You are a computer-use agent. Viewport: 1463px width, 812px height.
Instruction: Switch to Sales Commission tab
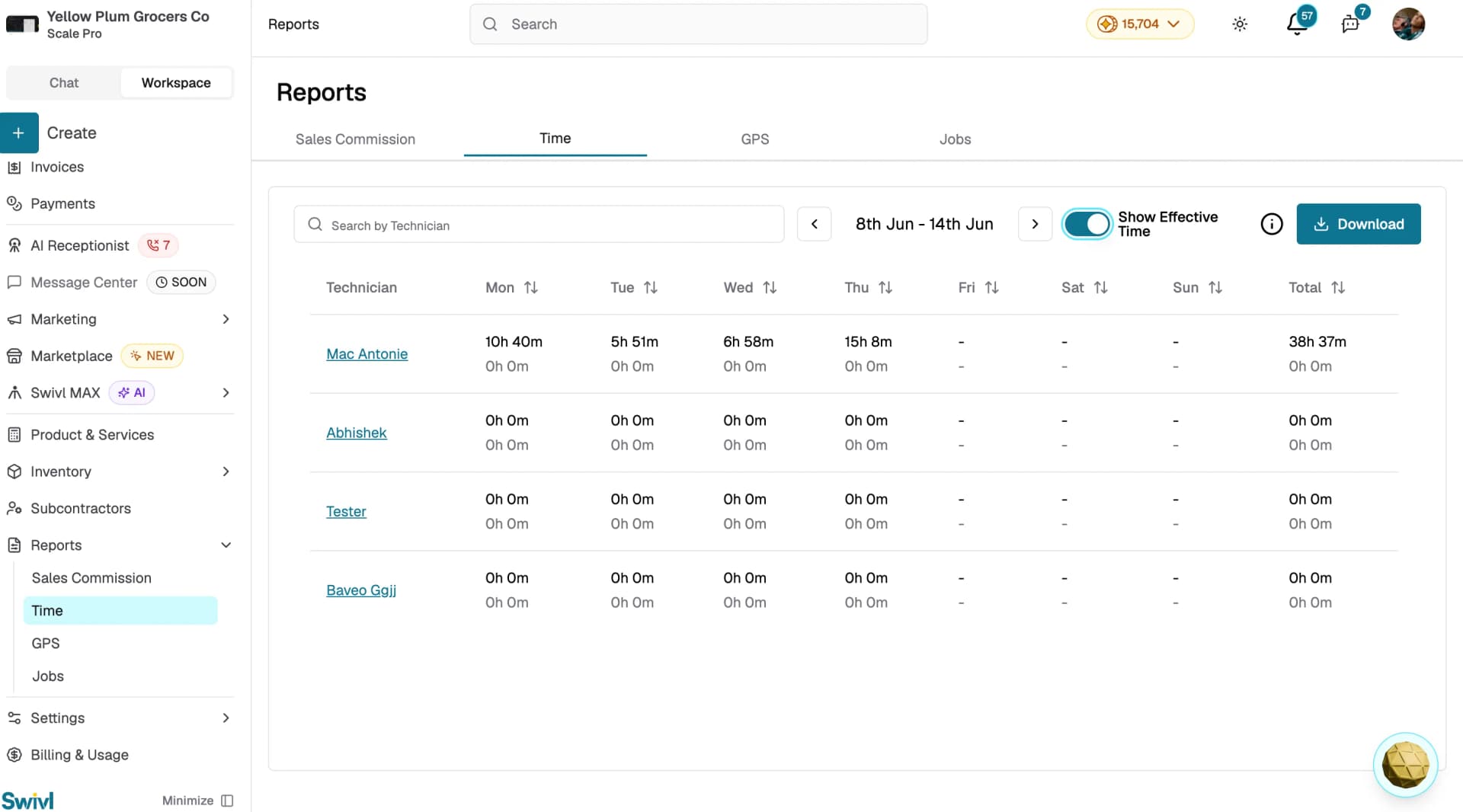point(355,139)
